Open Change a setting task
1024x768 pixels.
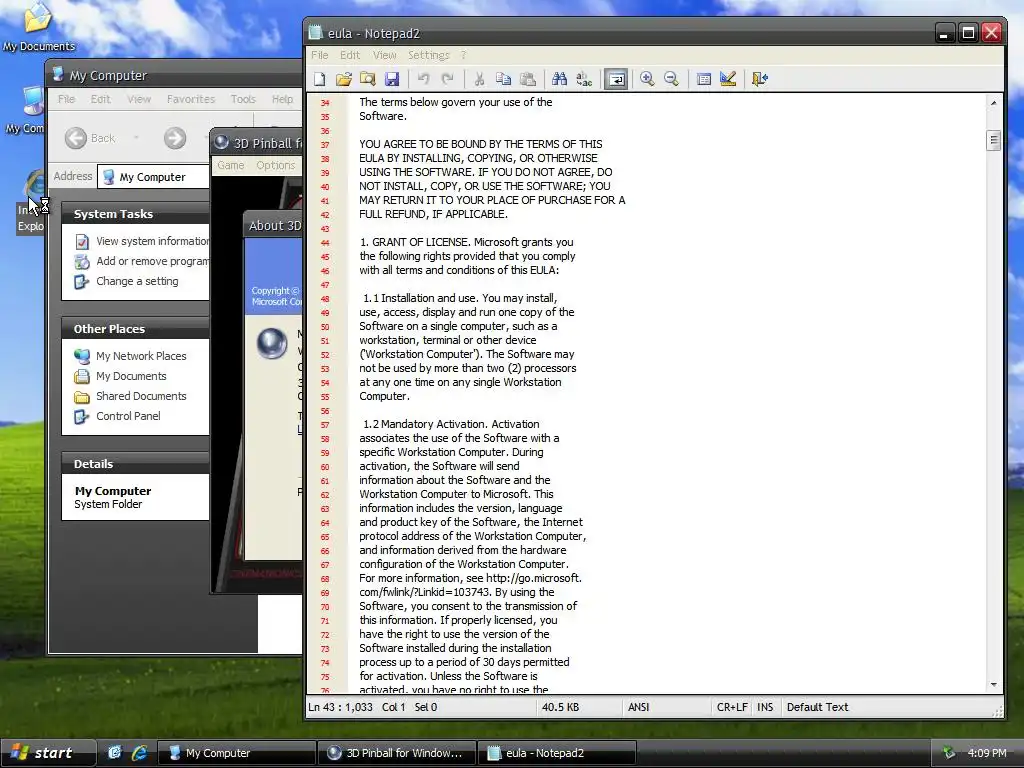click(127, 281)
